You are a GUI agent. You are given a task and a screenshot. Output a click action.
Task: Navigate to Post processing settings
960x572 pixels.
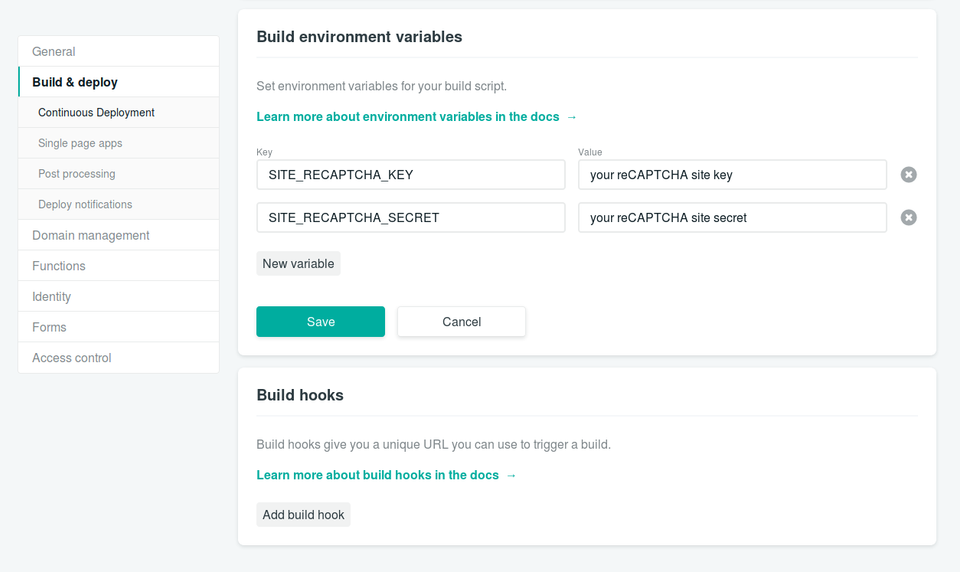pos(76,174)
